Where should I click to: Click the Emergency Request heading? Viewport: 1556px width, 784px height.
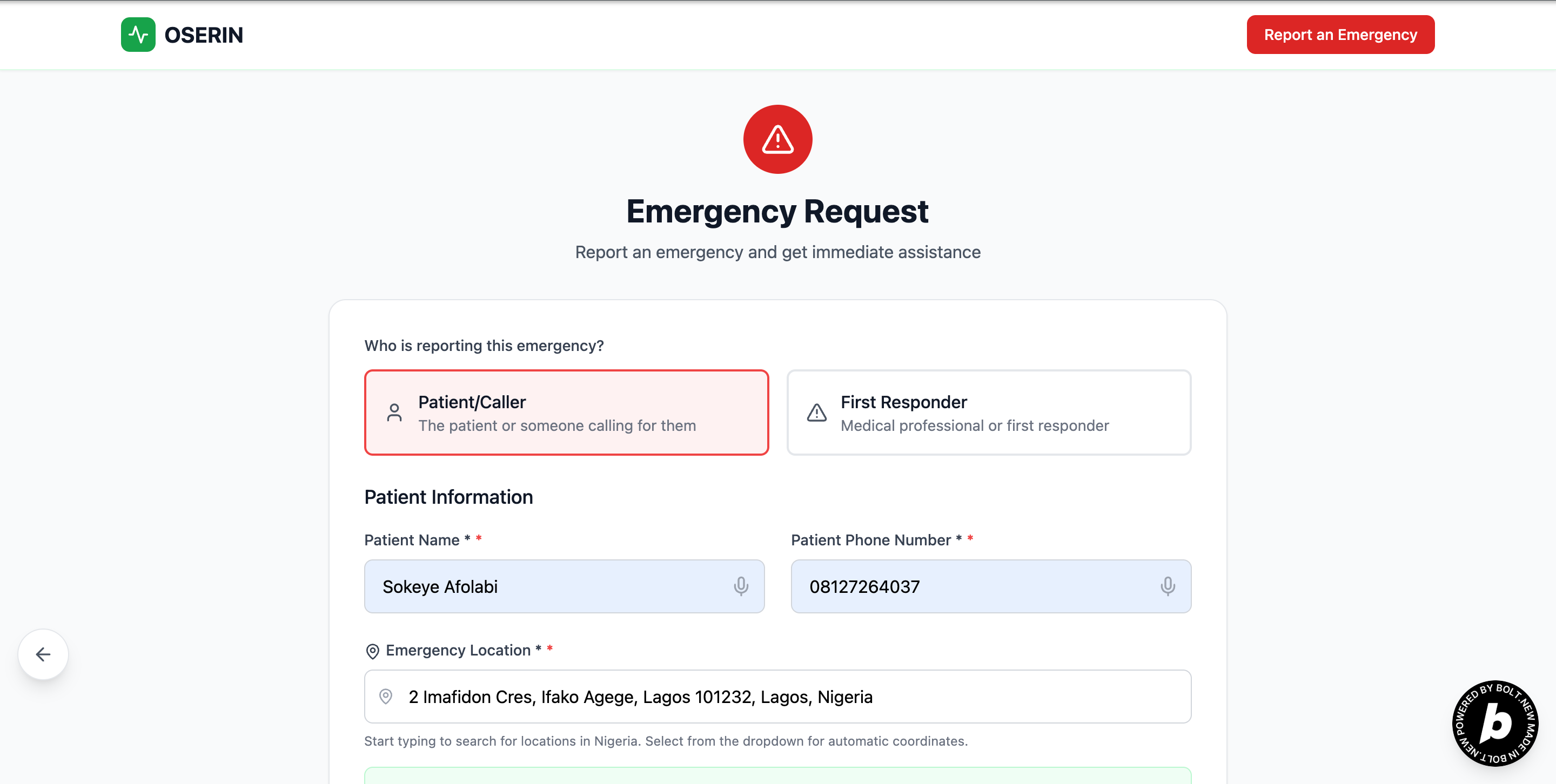(777, 211)
